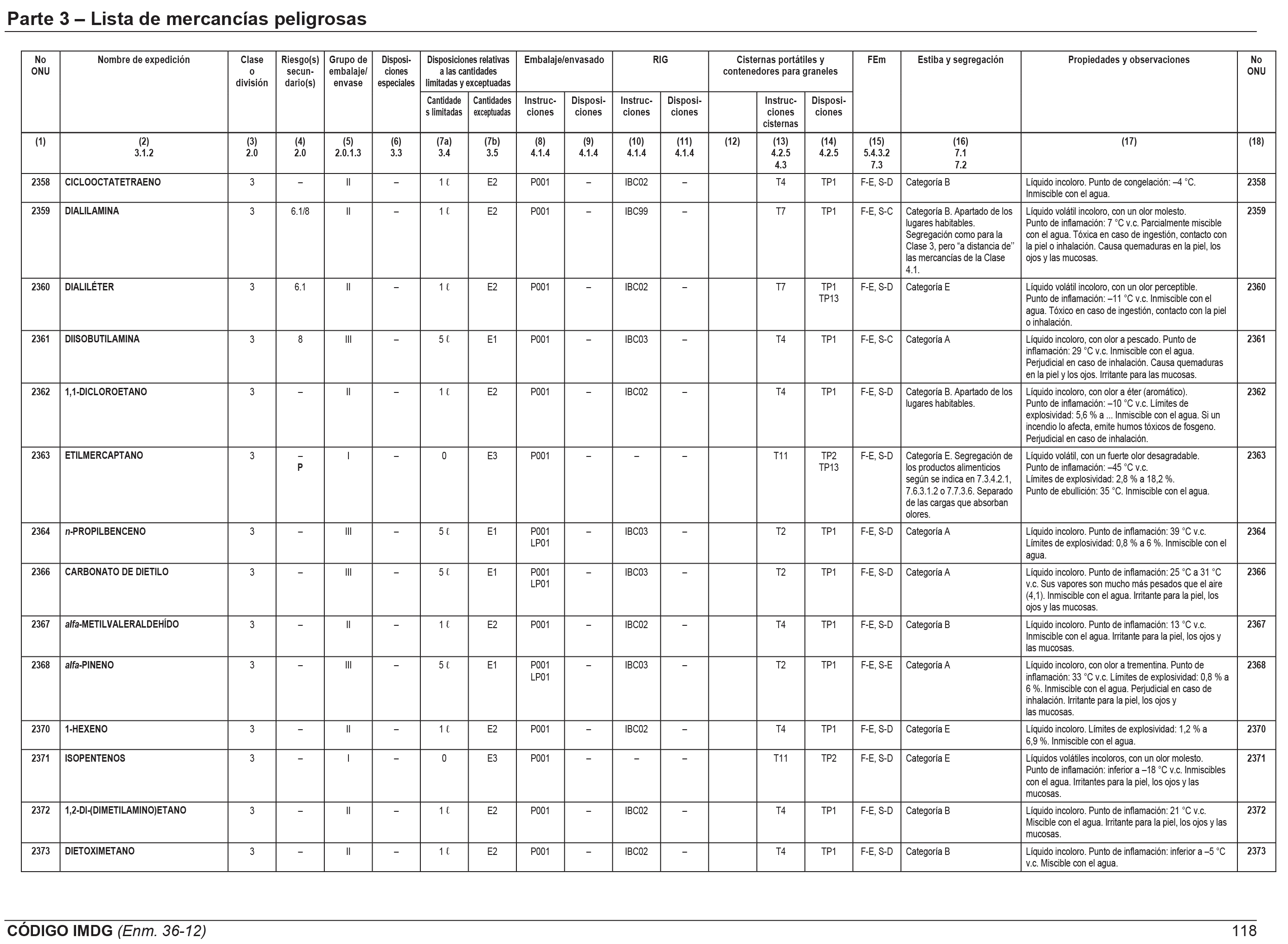Select the 'Nombre de expedición' column header
Image resolution: width=1288 pixels, height=944 pixels.
click(x=143, y=59)
